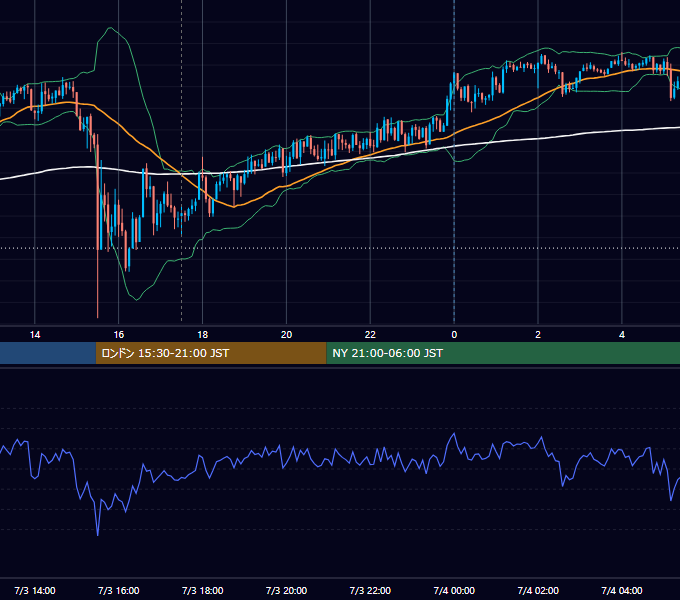Click the 2 hour axis label
This screenshot has width=680, height=600.
tap(538, 335)
